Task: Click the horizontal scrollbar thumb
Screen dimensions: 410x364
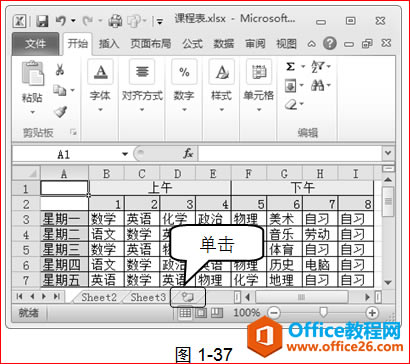Action: (301, 297)
